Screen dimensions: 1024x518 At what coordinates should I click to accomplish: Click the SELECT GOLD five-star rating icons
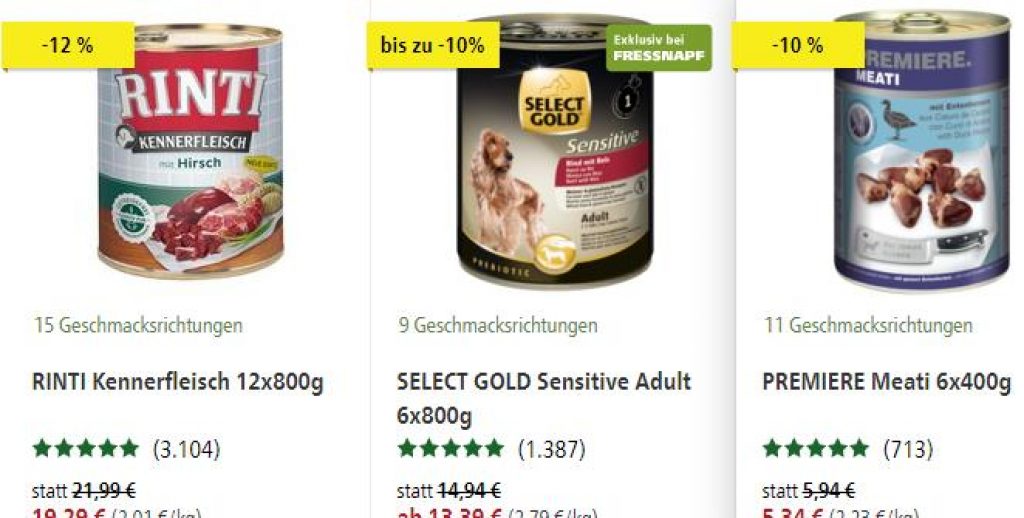(x=451, y=449)
